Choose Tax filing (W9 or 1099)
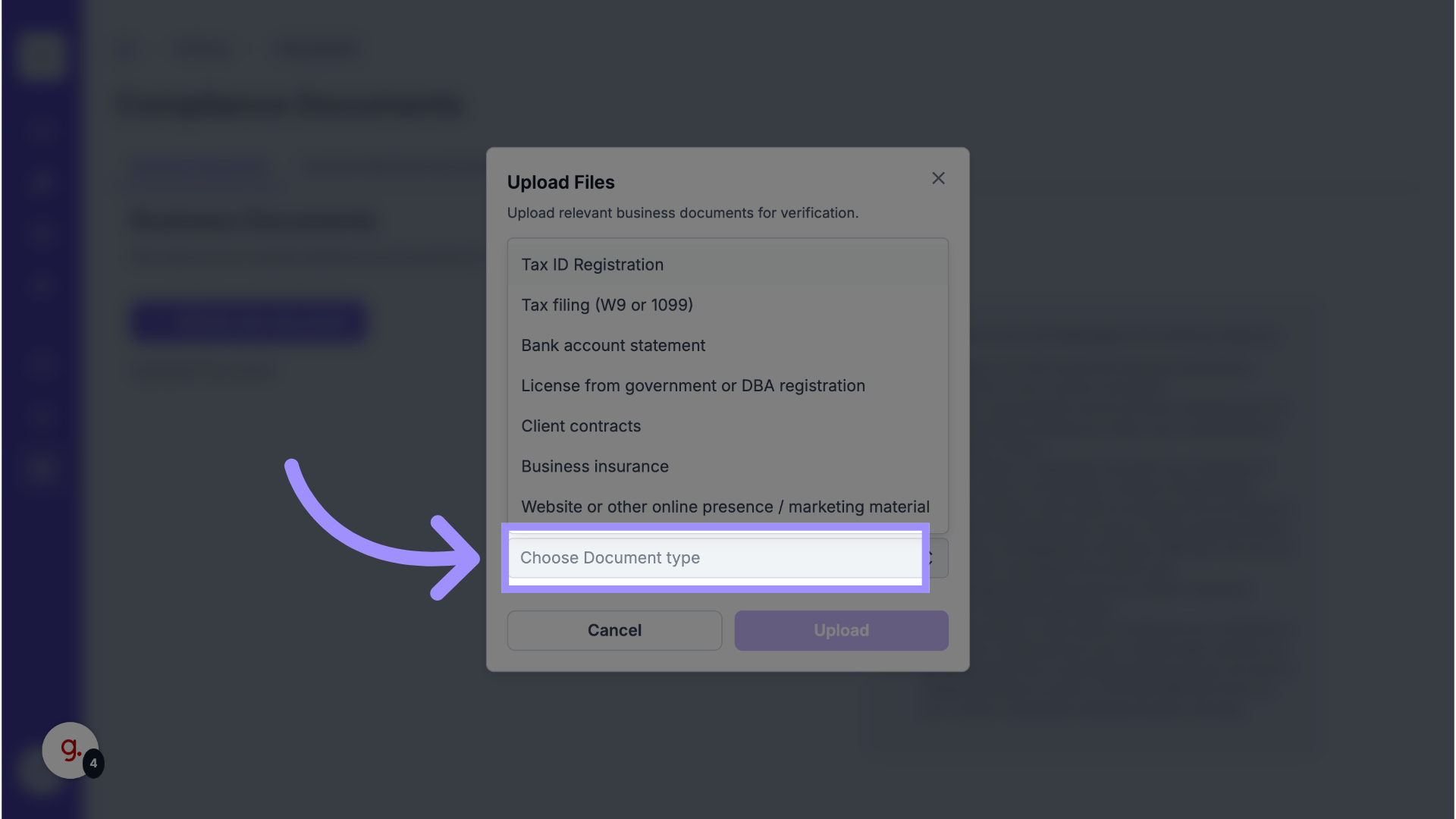 [x=607, y=305]
